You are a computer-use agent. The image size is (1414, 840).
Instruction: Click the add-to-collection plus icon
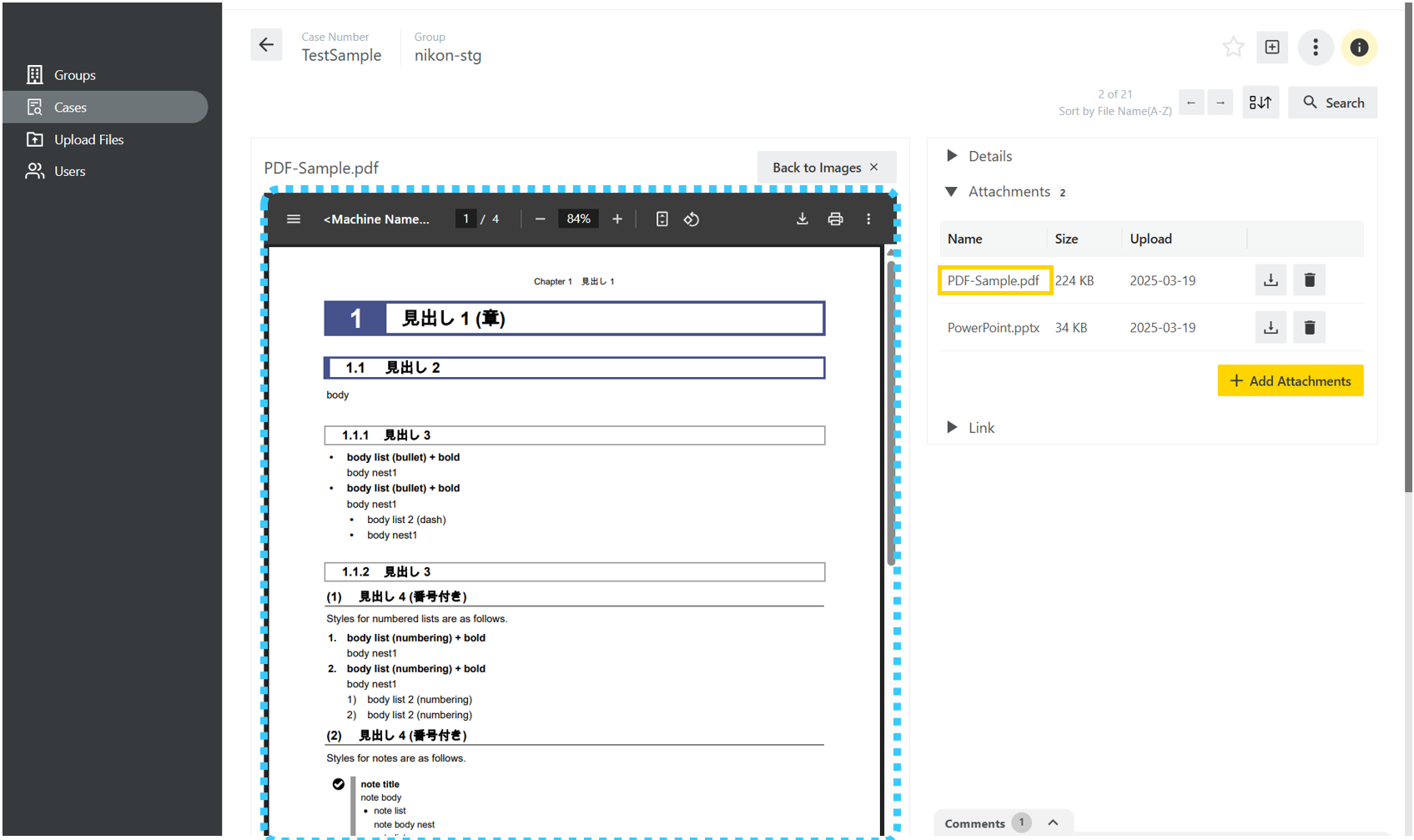(x=1272, y=48)
